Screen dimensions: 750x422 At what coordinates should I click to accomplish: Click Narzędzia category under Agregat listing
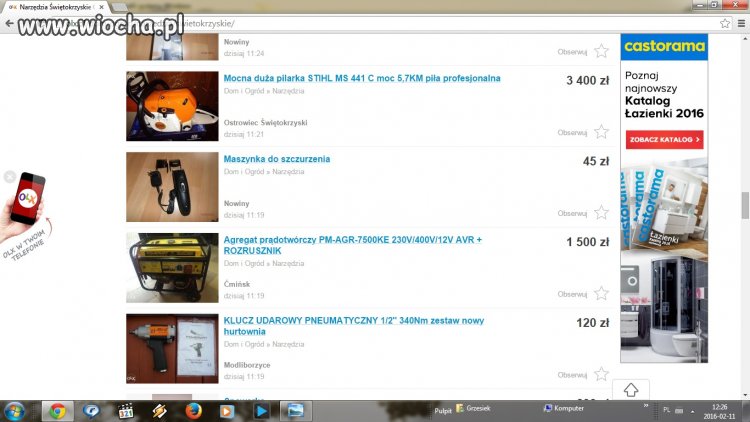click(288, 264)
